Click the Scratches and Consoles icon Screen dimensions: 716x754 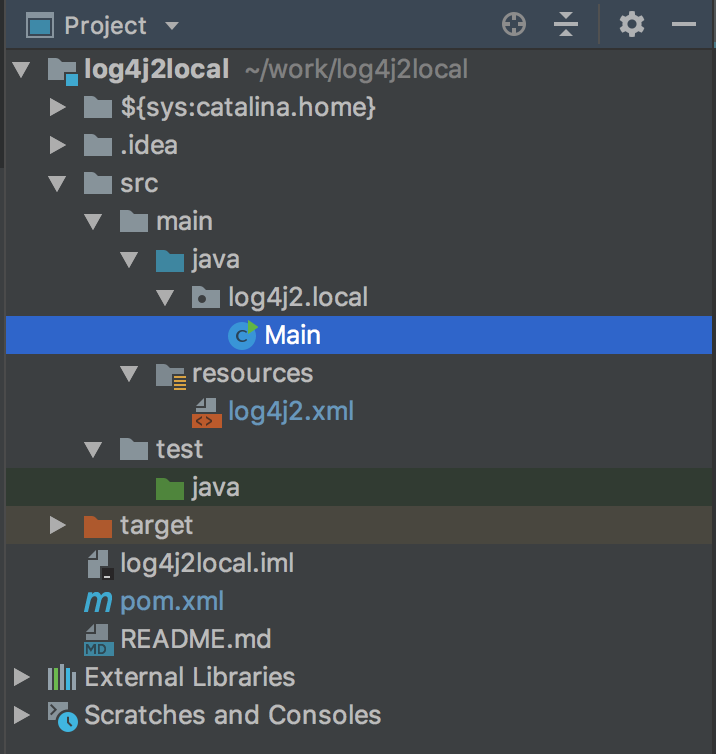click(x=63, y=716)
